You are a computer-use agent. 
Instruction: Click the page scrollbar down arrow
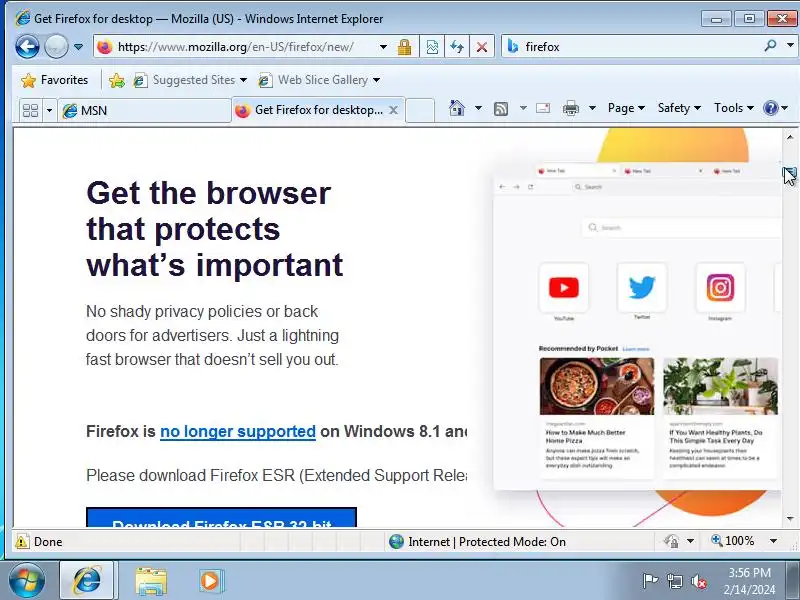(790, 519)
